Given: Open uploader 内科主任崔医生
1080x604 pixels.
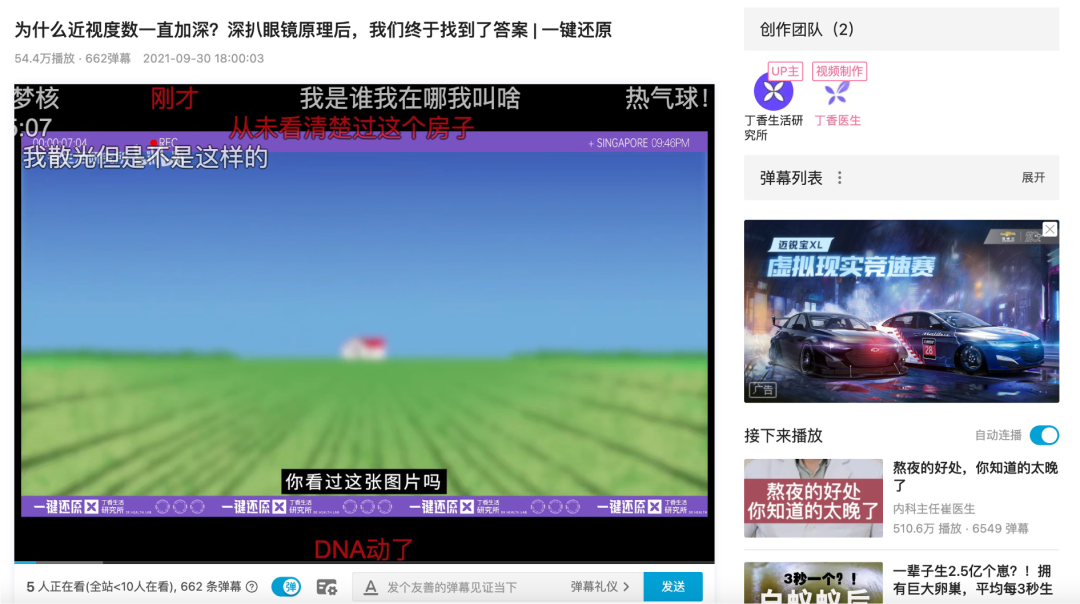Looking at the screenshot, I should pos(934,509).
